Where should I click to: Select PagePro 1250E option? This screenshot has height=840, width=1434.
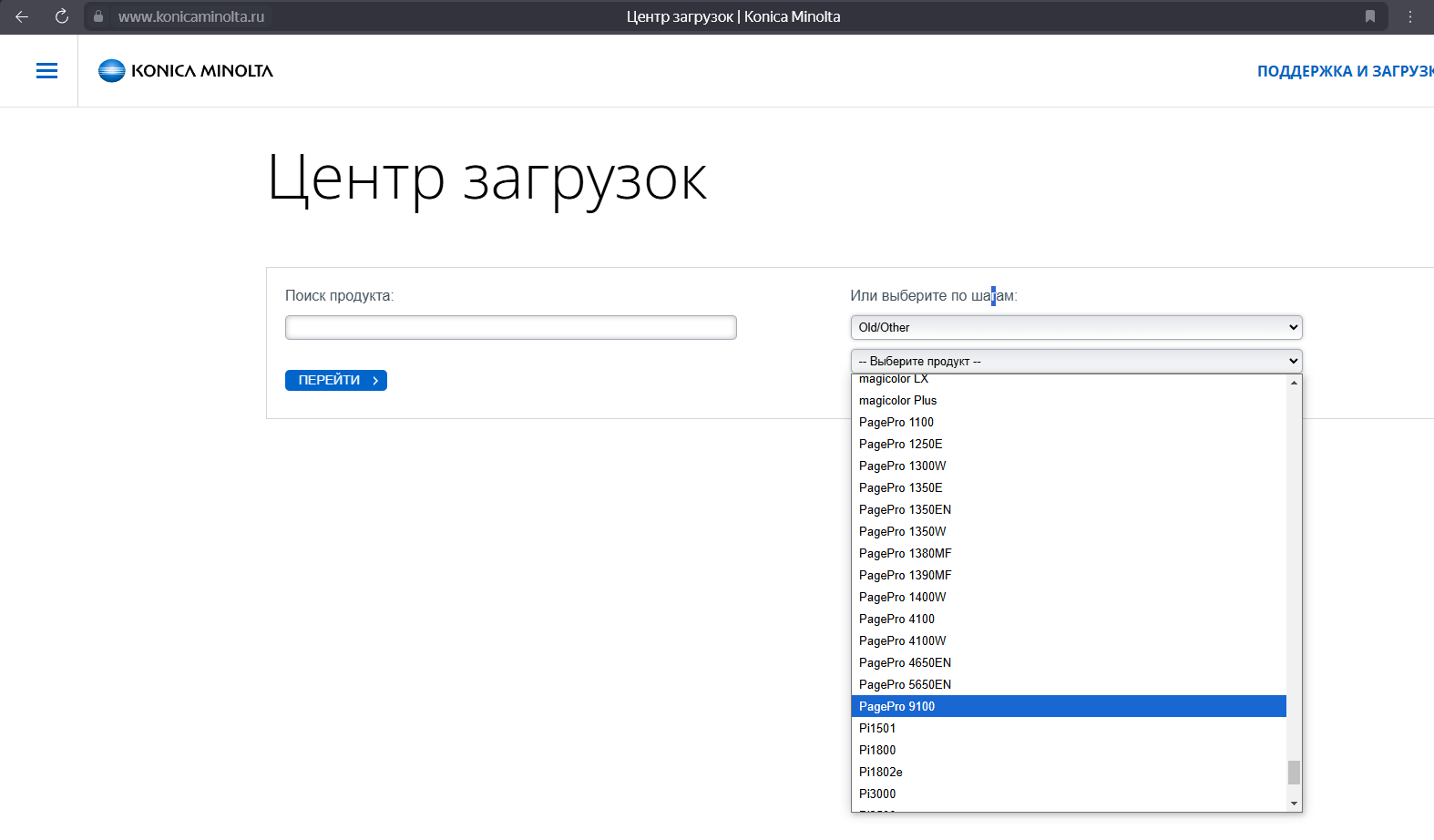tap(1069, 444)
